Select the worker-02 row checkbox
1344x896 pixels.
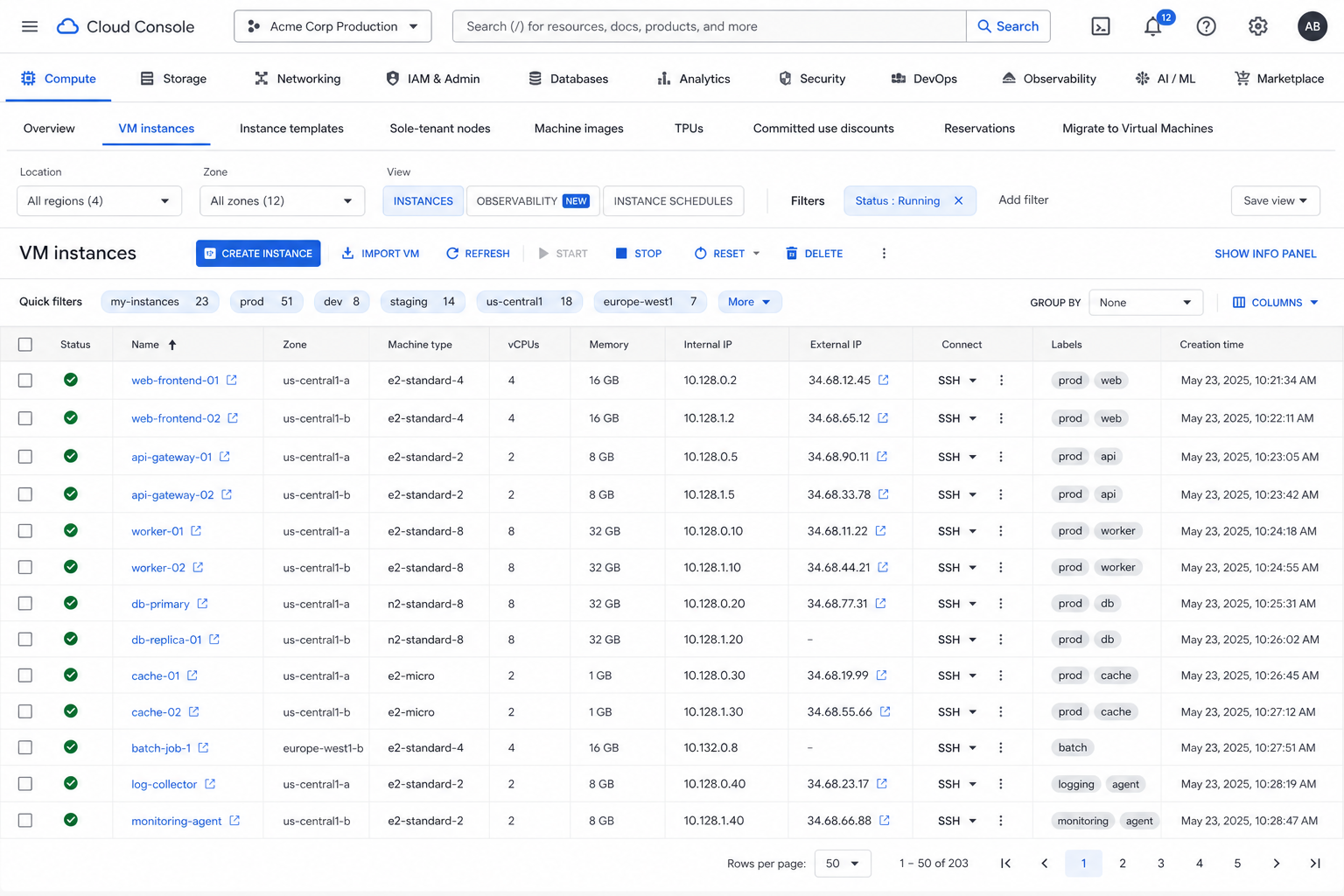point(25,568)
